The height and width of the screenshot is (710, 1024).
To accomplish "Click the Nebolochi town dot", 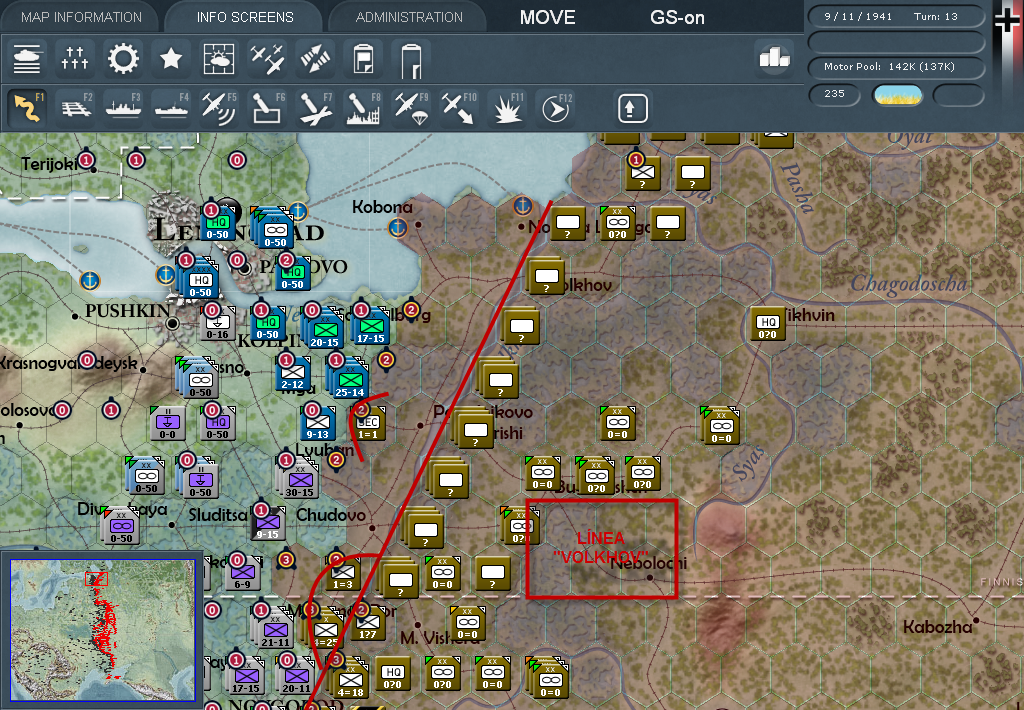I will pos(649,577).
